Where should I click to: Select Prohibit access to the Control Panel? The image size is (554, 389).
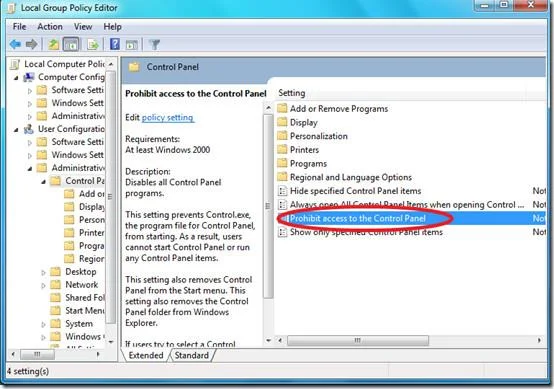411,218
